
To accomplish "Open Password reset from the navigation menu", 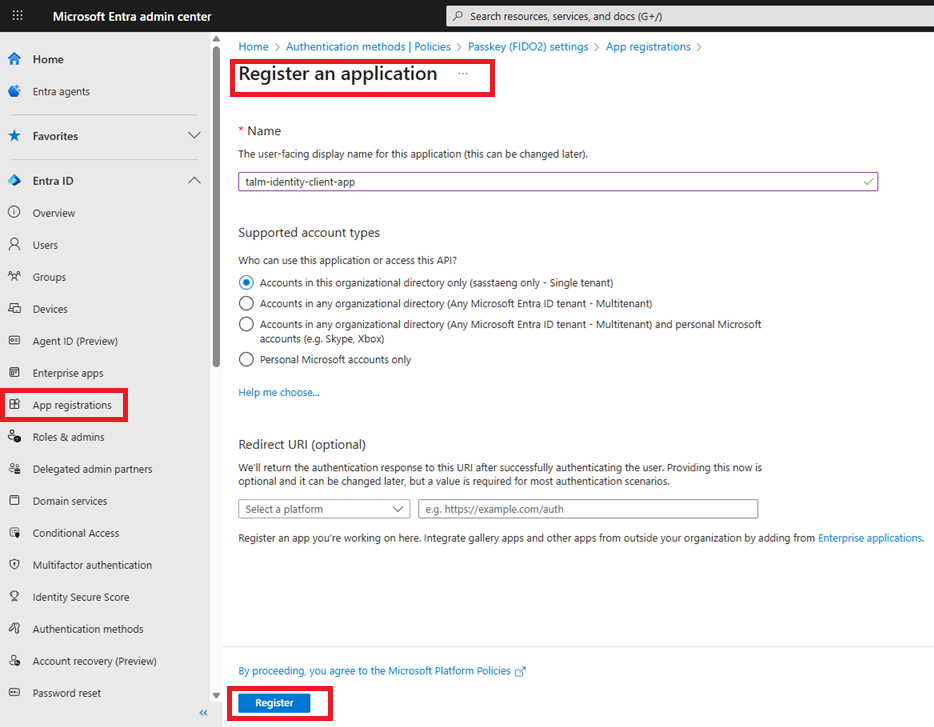I will click(67, 692).
